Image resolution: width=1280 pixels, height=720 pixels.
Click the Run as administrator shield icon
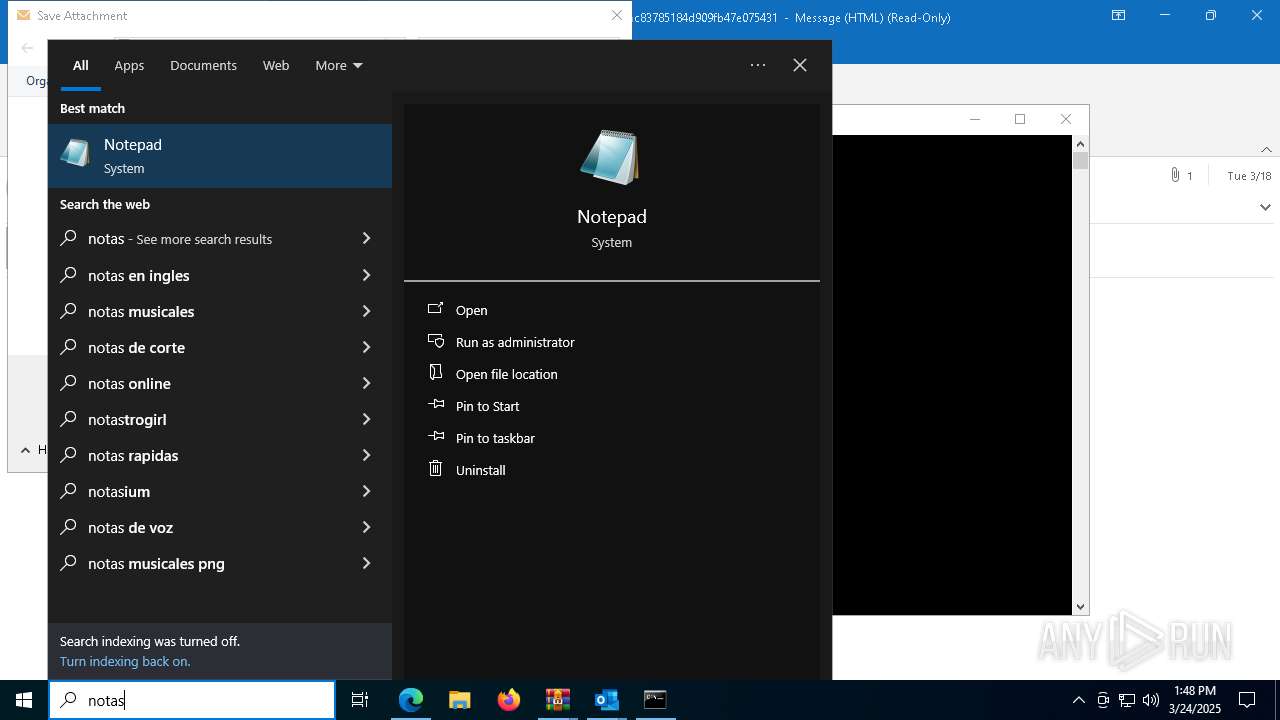click(436, 341)
